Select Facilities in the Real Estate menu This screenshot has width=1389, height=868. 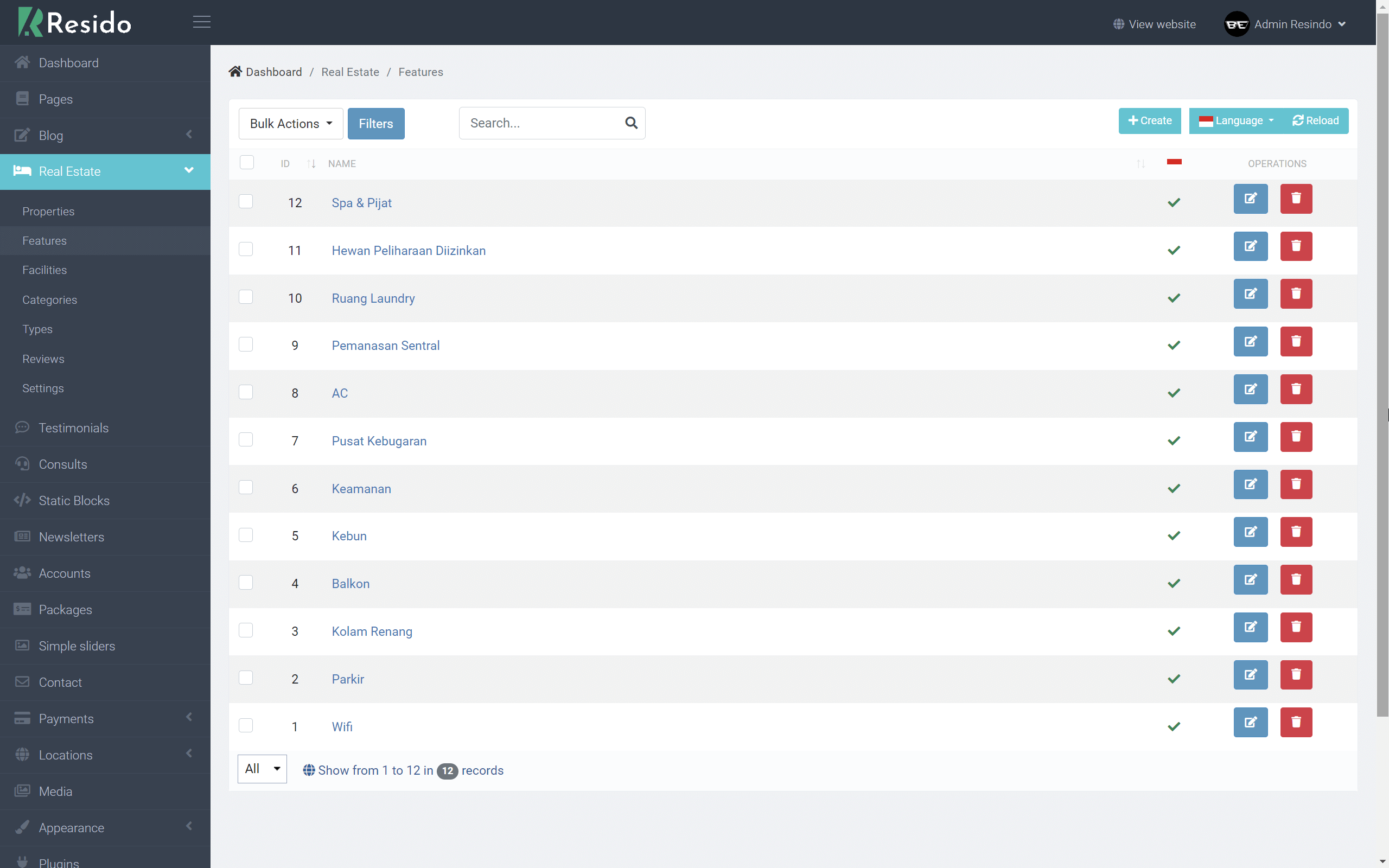pos(44,270)
